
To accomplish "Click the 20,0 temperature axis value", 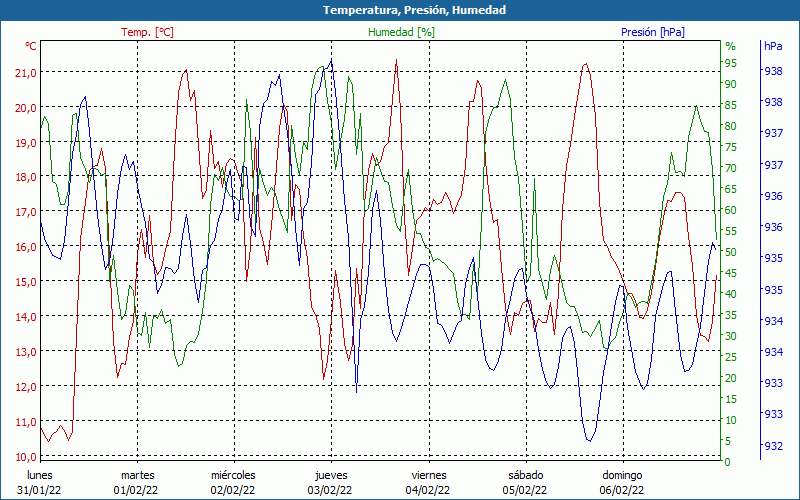I will (26, 108).
